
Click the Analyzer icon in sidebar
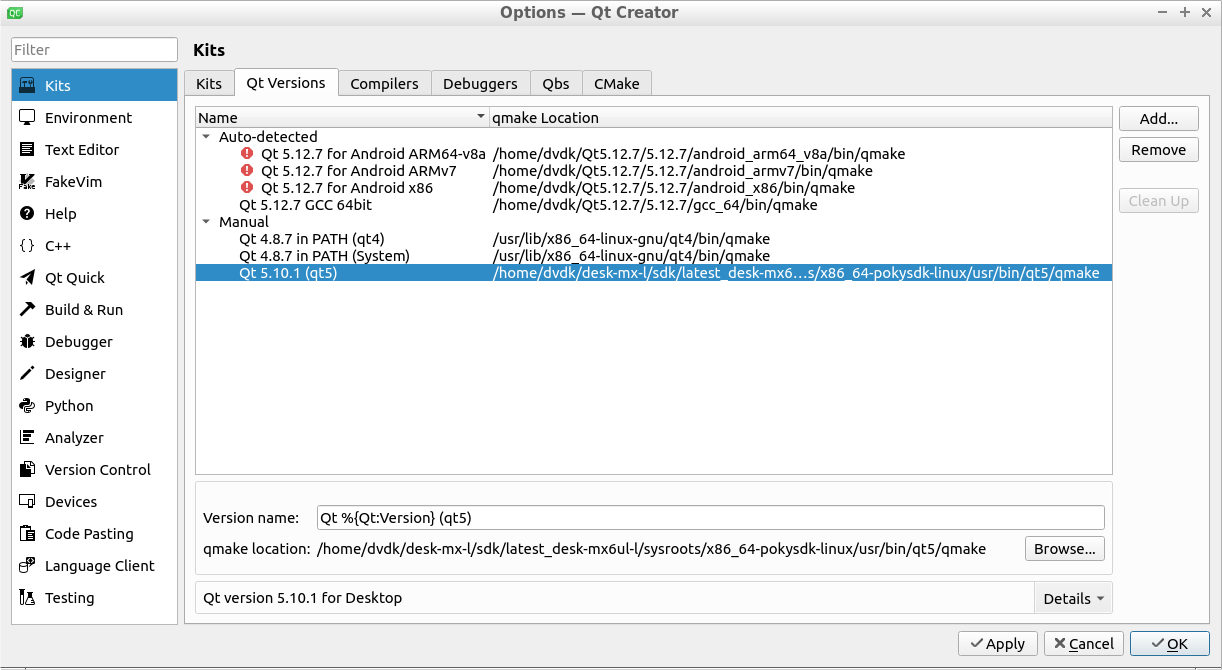pyautogui.click(x=27, y=438)
